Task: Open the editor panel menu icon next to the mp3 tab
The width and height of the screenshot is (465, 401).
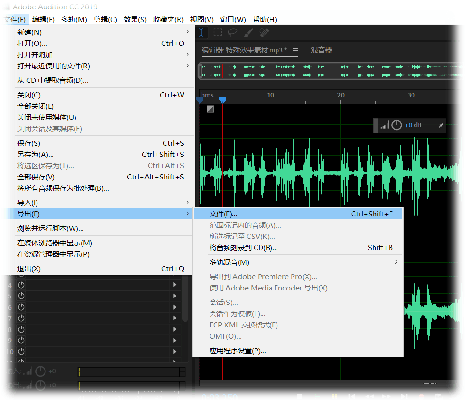Action: [x=295, y=50]
